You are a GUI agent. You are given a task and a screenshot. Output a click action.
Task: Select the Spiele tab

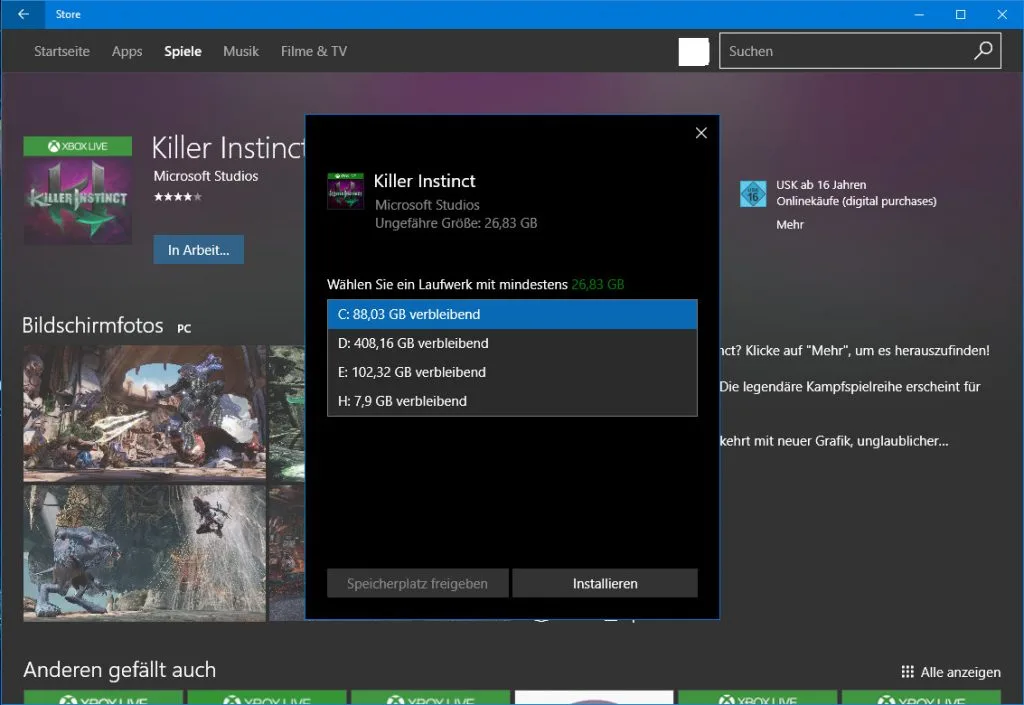(183, 51)
